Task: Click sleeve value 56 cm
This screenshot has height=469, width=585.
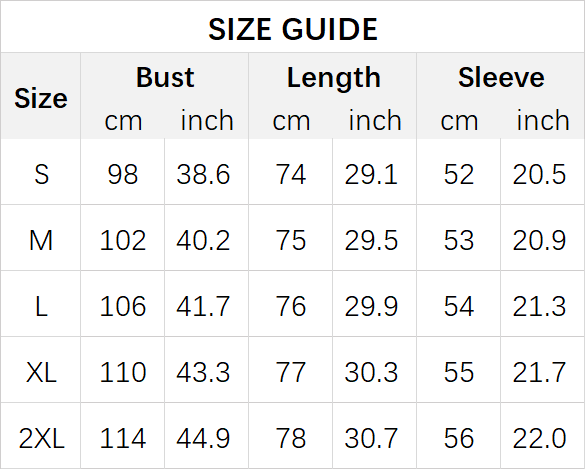Action: point(459,438)
